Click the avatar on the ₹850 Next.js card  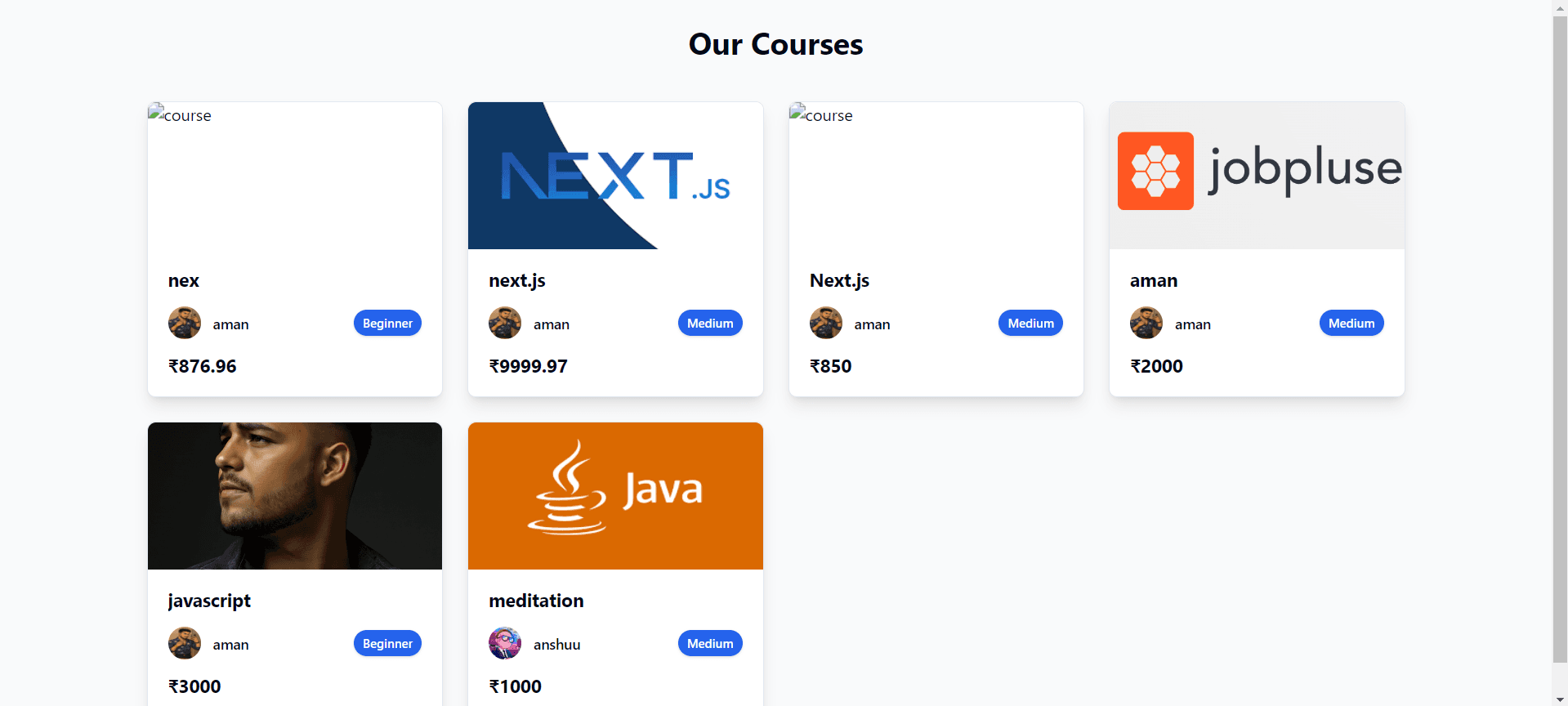tap(826, 323)
